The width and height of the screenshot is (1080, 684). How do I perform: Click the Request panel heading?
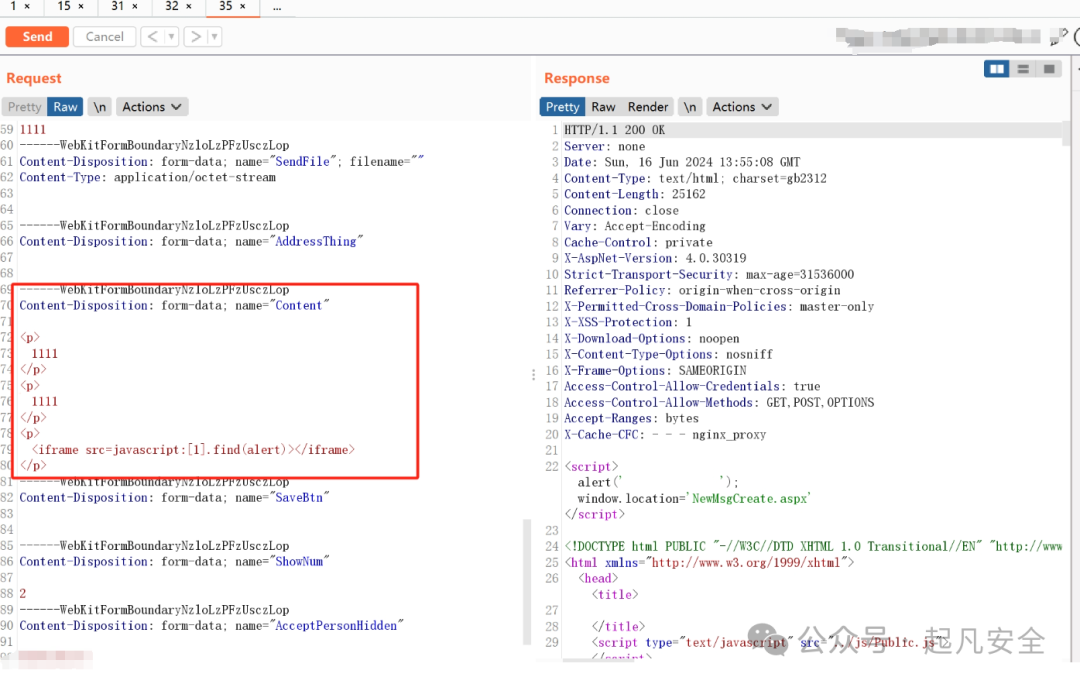pyautogui.click(x=34, y=78)
